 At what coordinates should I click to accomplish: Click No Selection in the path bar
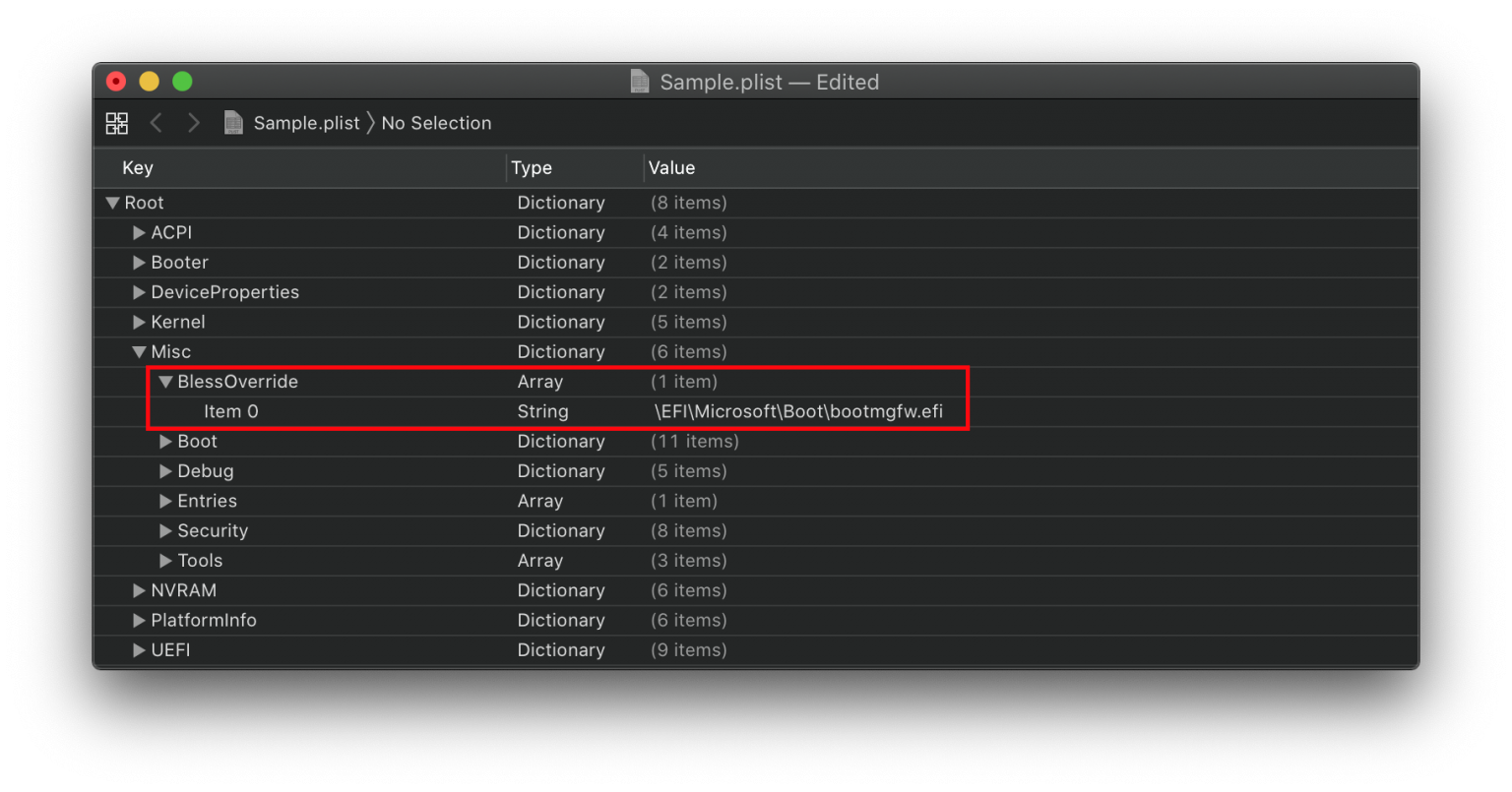tap(436, 123)
